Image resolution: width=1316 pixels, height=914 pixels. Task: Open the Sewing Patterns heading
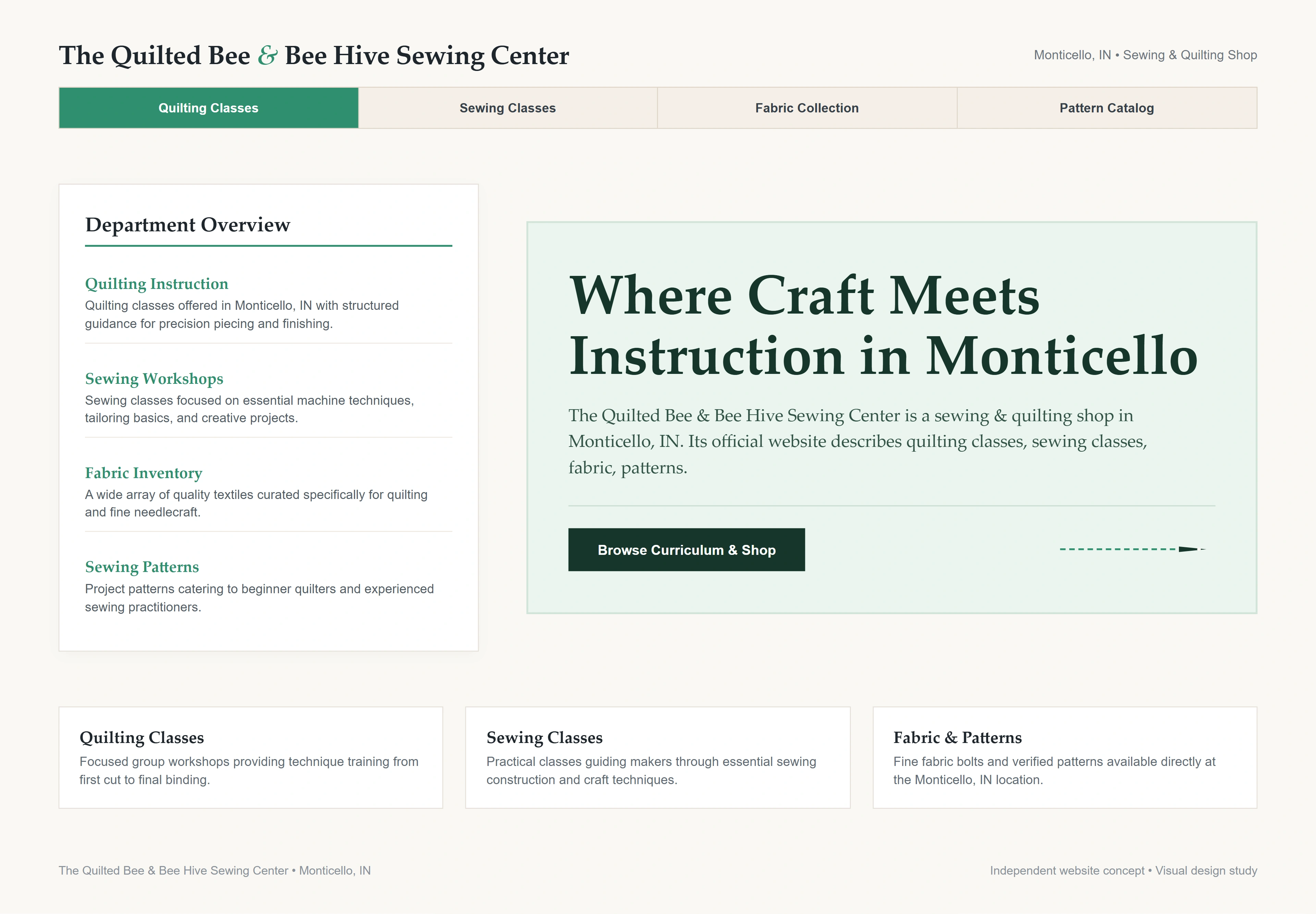click(142, 567)
